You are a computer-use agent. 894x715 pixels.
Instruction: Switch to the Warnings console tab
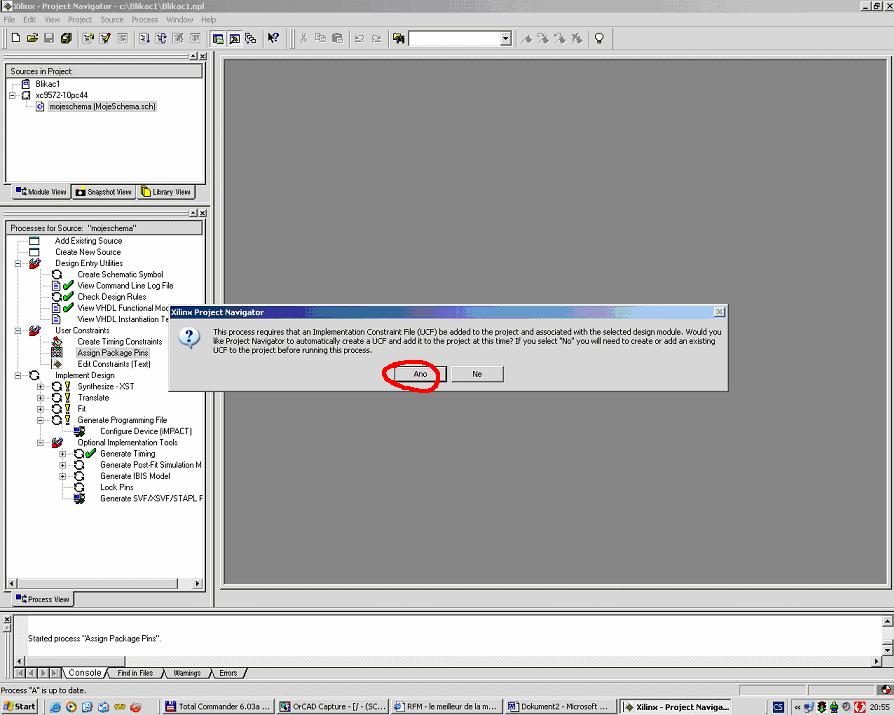pyautogui.click(x=187, y=673)
